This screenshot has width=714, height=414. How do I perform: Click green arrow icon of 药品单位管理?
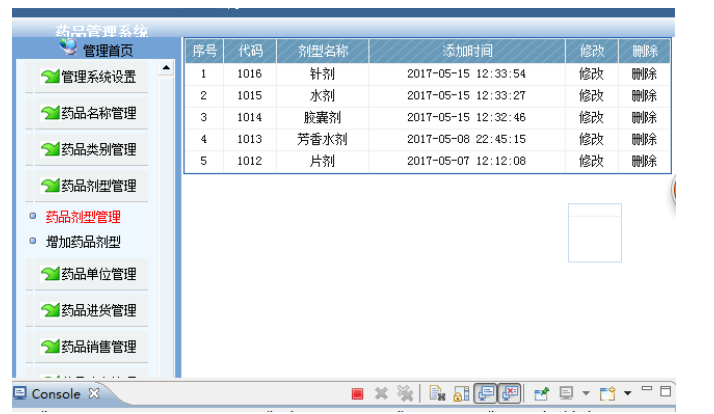pyautogui.click(x=50, y=274)
